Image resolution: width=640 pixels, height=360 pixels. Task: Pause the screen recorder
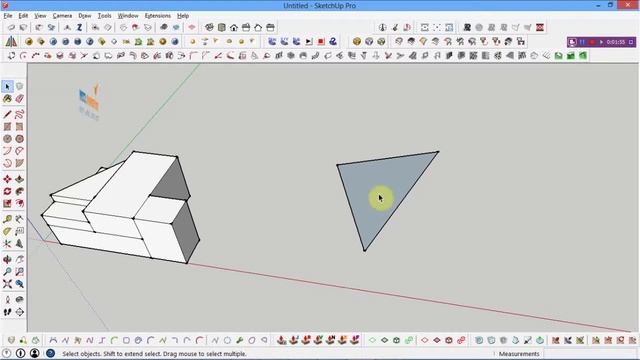(x=582, y=42)
